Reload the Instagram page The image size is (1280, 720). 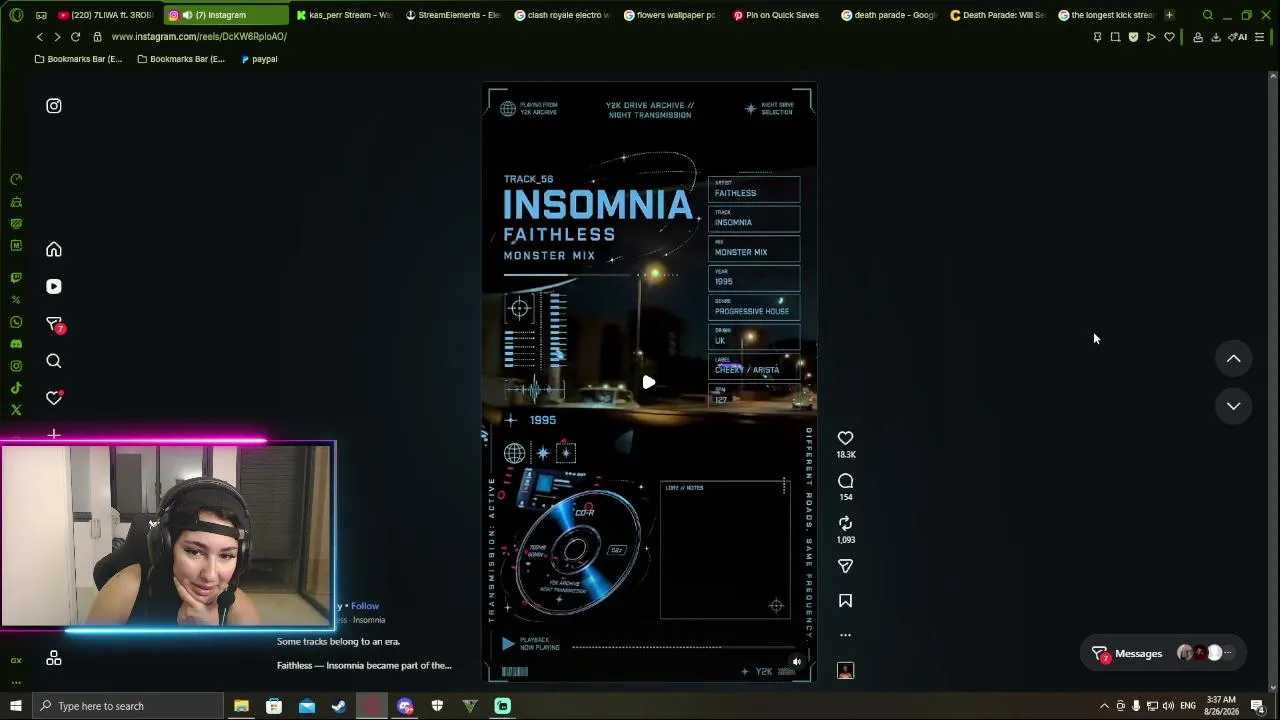point(75,37)
